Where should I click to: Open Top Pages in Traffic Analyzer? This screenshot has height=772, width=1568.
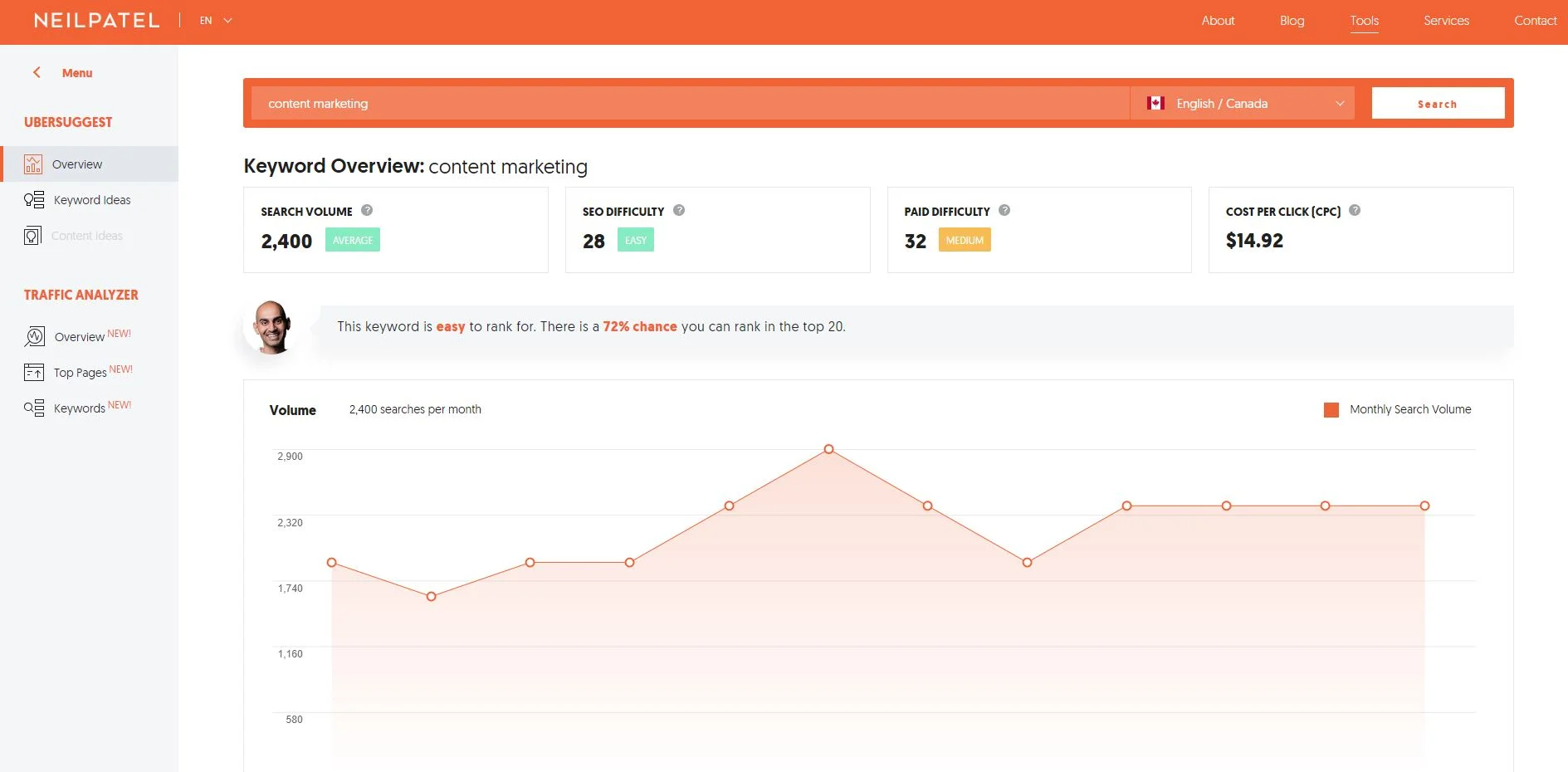click(x=81, y=373)
